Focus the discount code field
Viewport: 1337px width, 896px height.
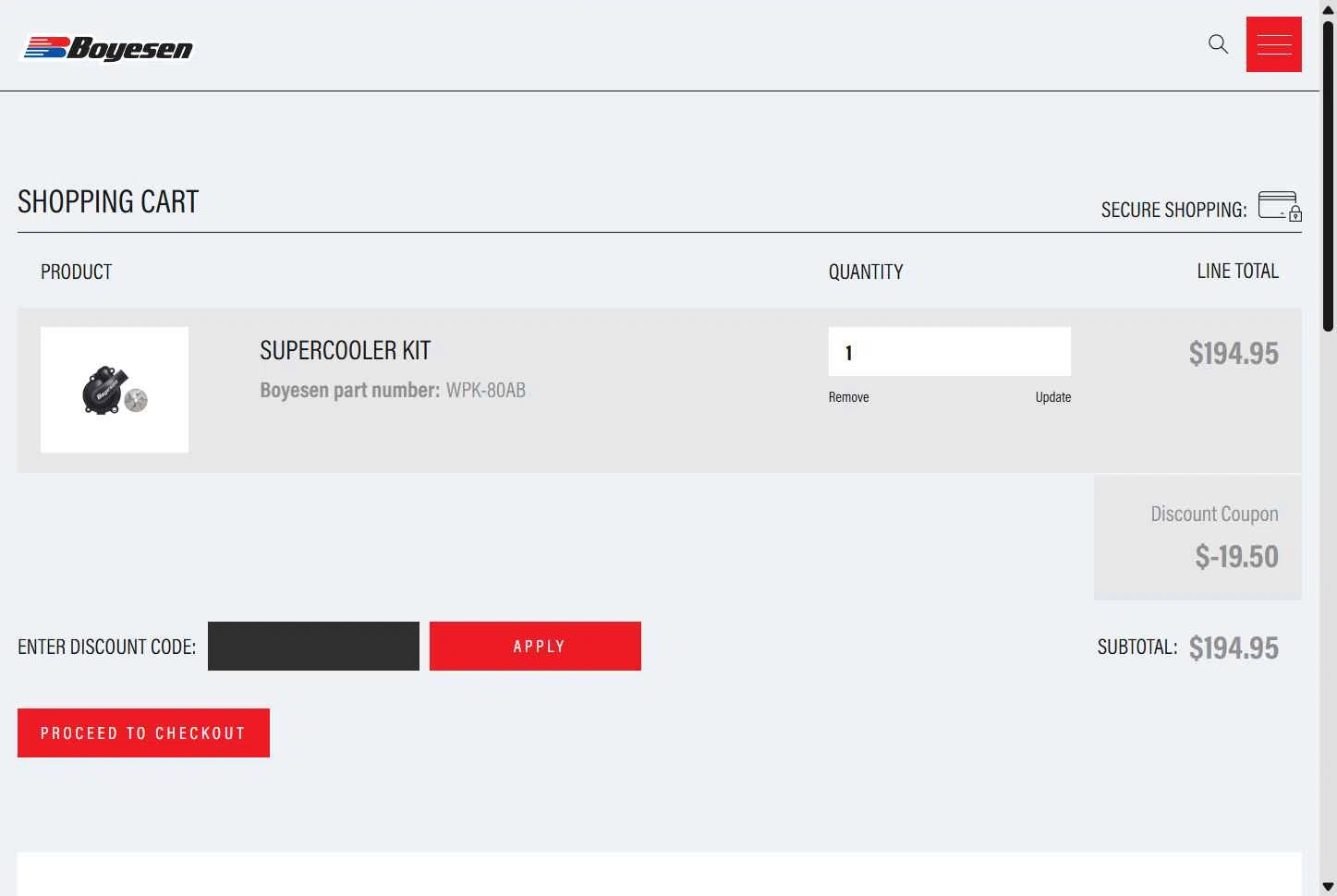(x=313, y=647)
